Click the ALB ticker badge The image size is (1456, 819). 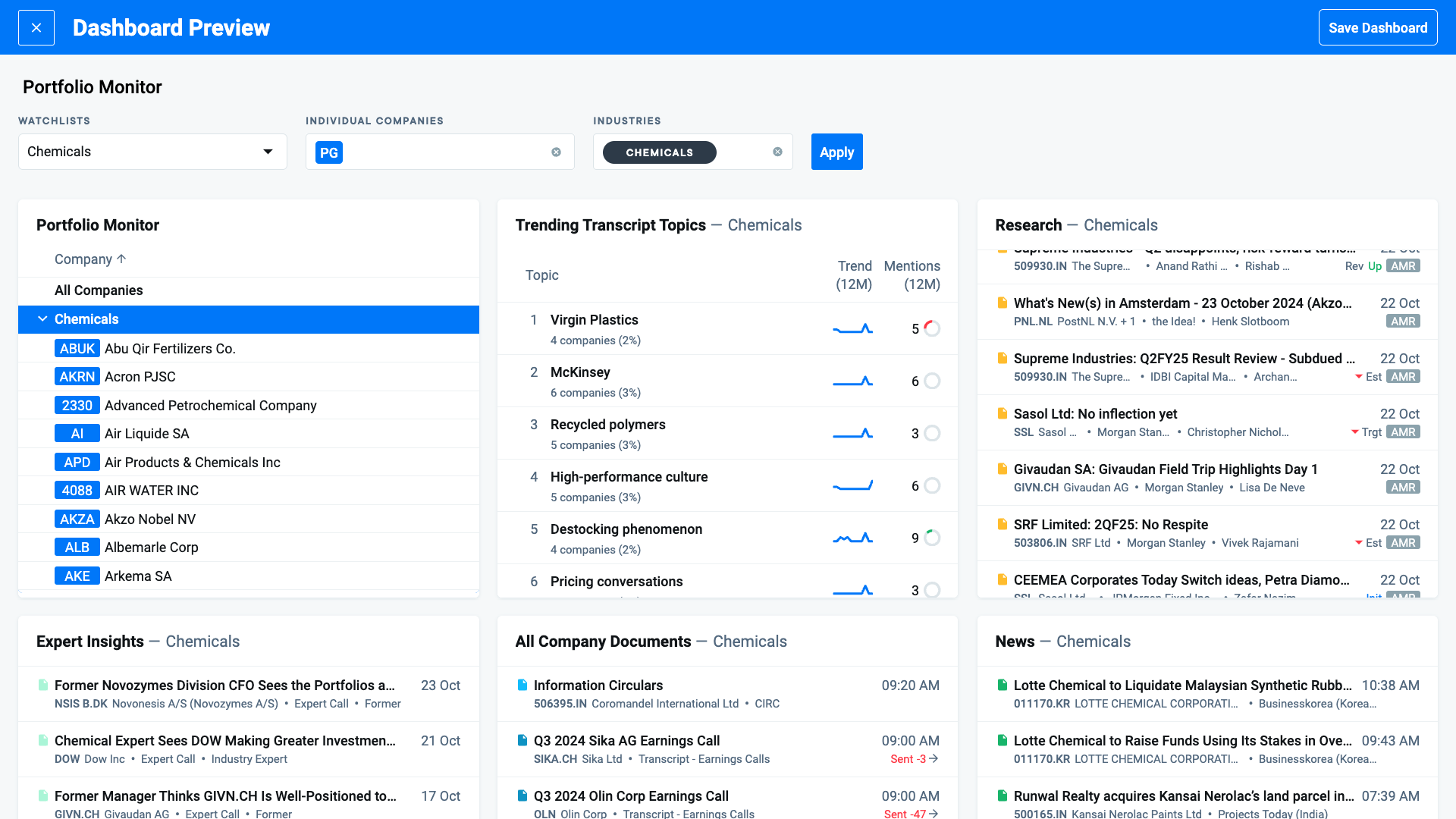[x=77, y=548]
